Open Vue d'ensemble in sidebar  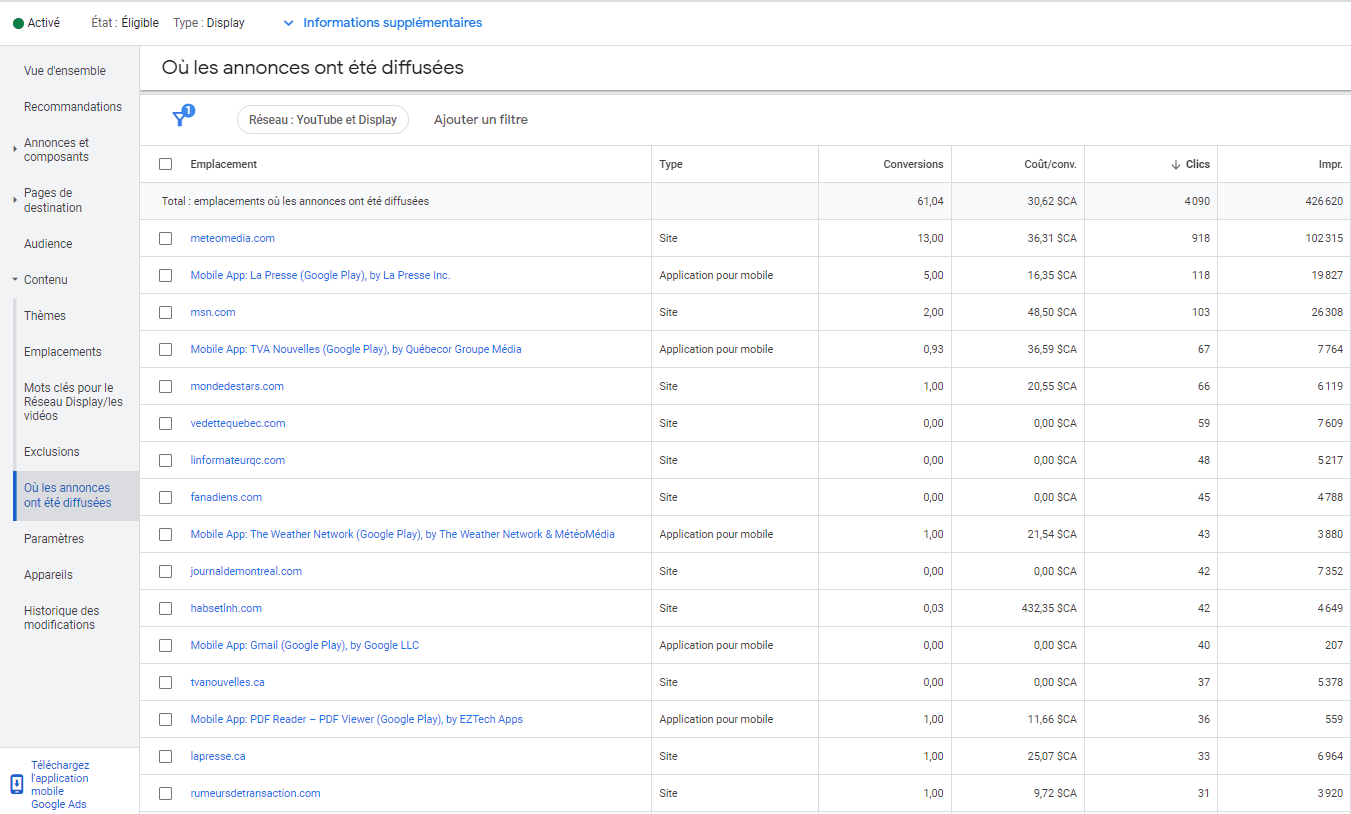[65, 71]
